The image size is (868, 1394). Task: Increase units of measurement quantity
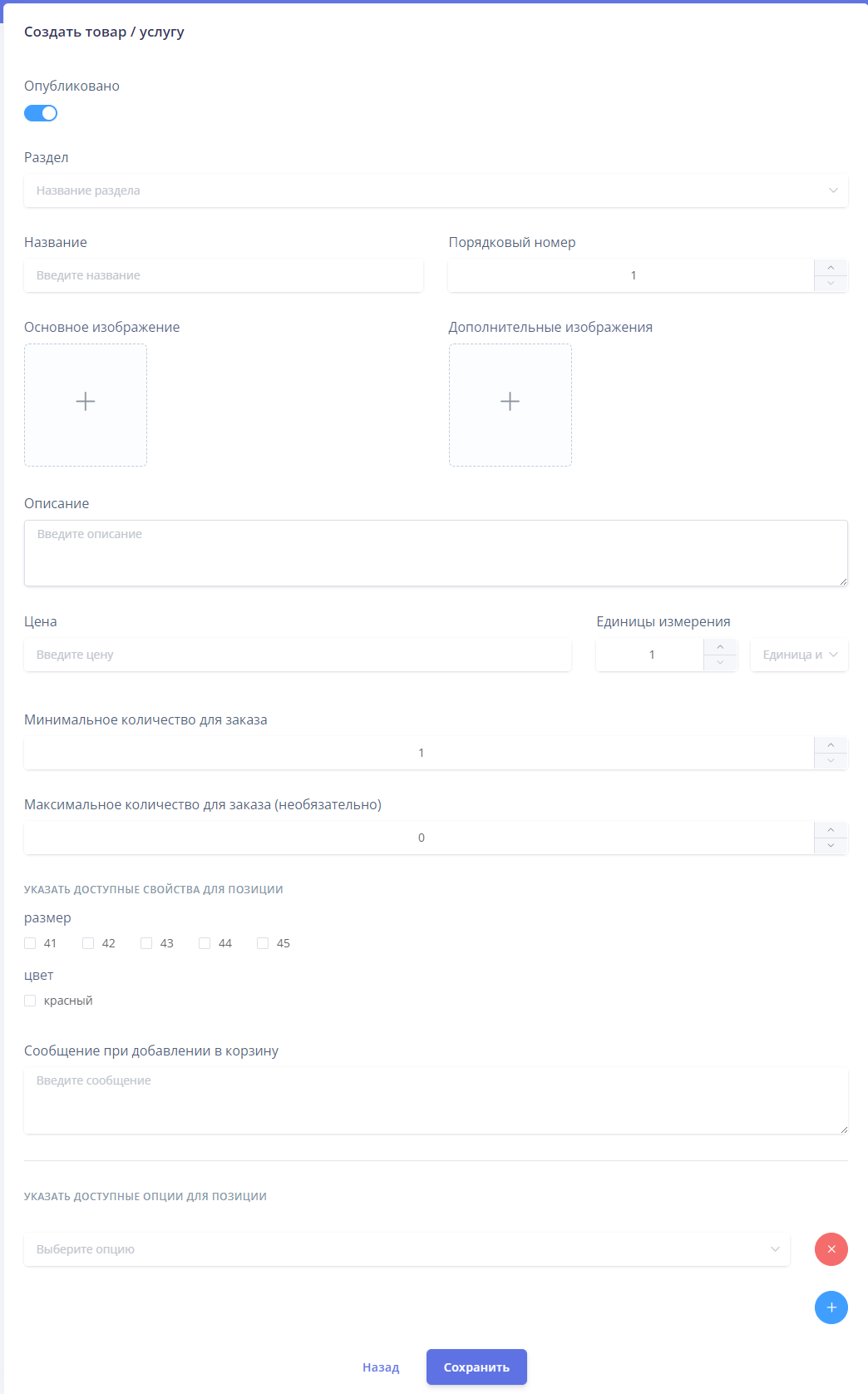coord(720,646)
